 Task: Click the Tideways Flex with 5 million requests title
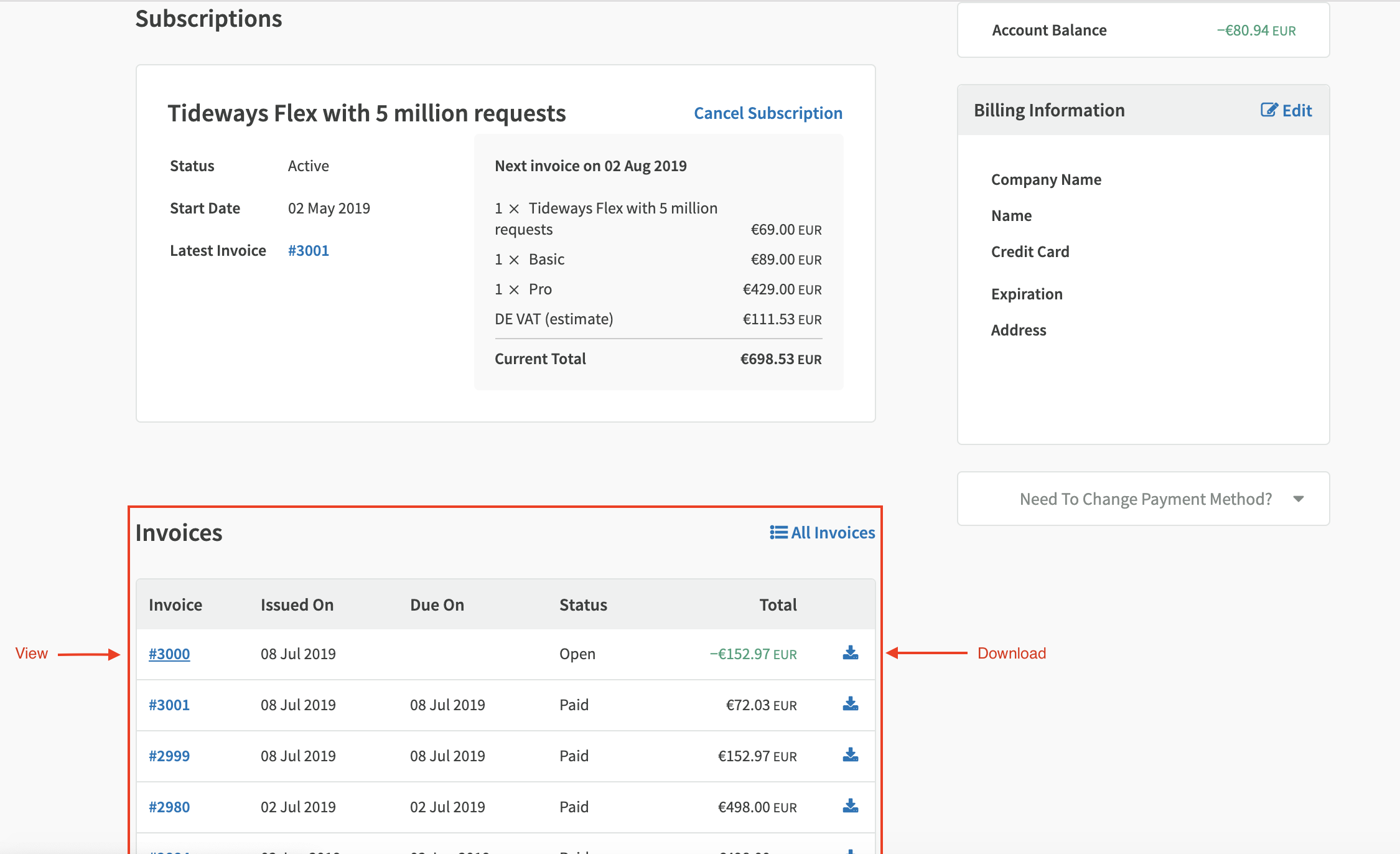click(x=366, y=113)
